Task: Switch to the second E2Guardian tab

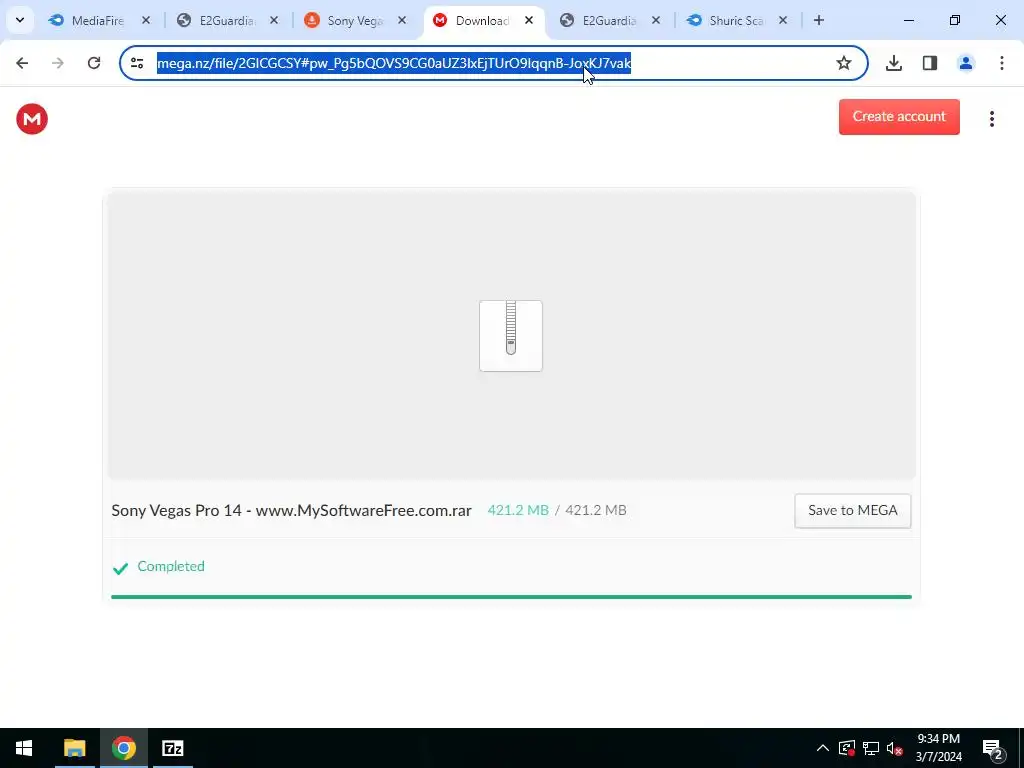Action: click(x=608, y=20)
